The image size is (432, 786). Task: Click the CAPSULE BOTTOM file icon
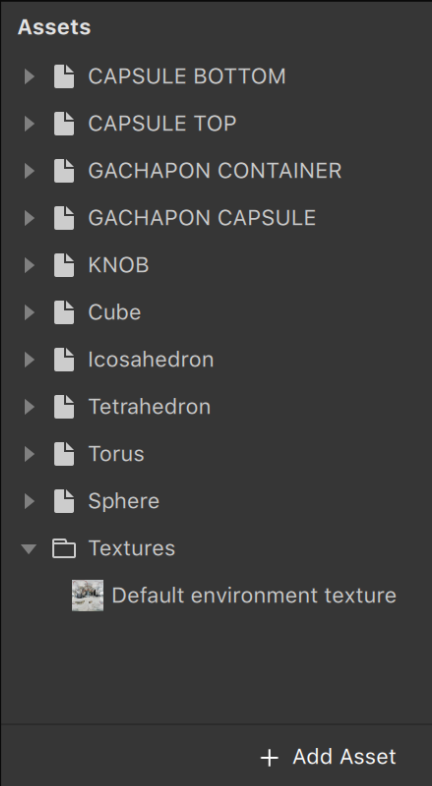[64, 76]
